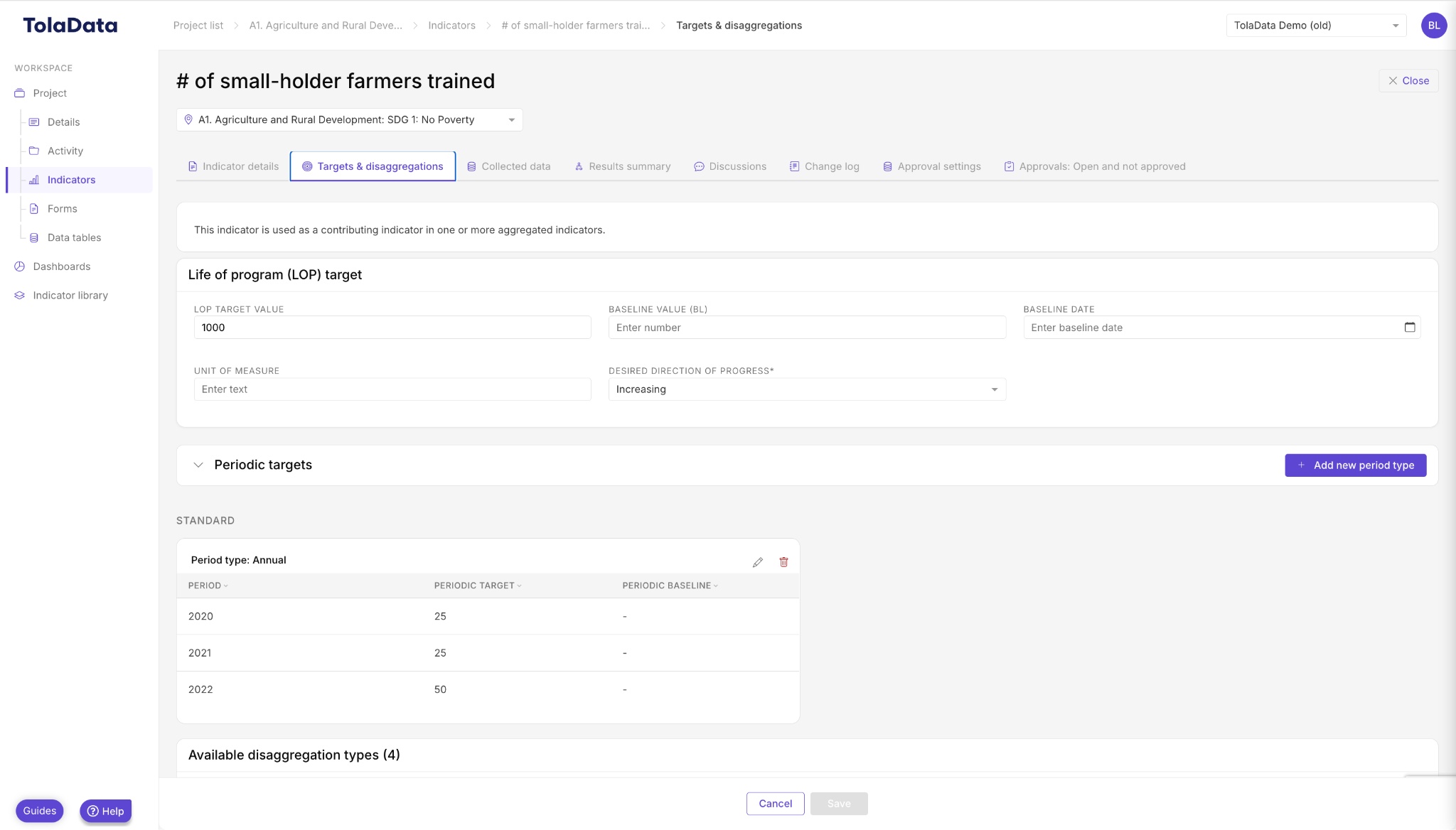Click the Baseline value (BL) field
1456x830 pixels.
tap(807, 328)
